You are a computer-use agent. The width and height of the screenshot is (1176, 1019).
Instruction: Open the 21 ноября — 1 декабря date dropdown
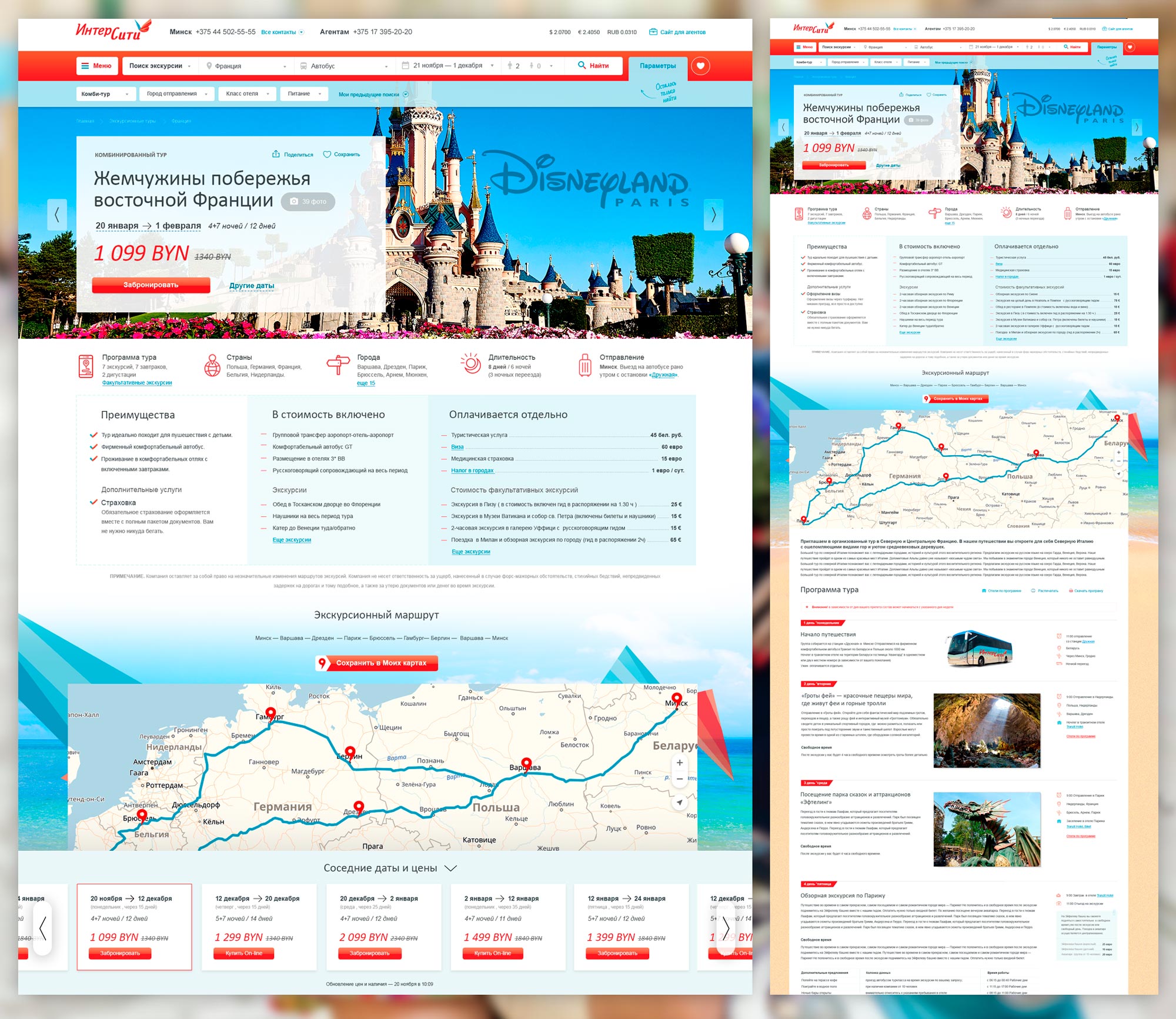[447, 66]
